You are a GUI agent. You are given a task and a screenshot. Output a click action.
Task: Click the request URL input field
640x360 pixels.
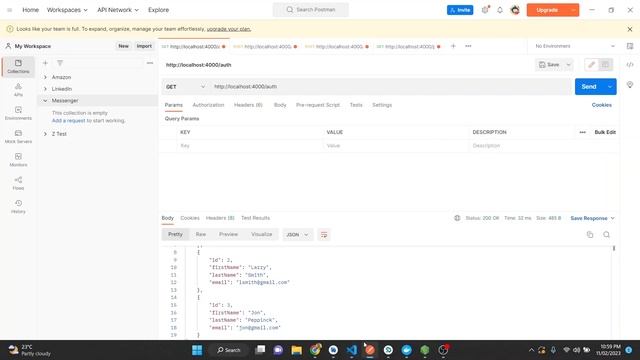pyautogui.click(x=391, y=87)
